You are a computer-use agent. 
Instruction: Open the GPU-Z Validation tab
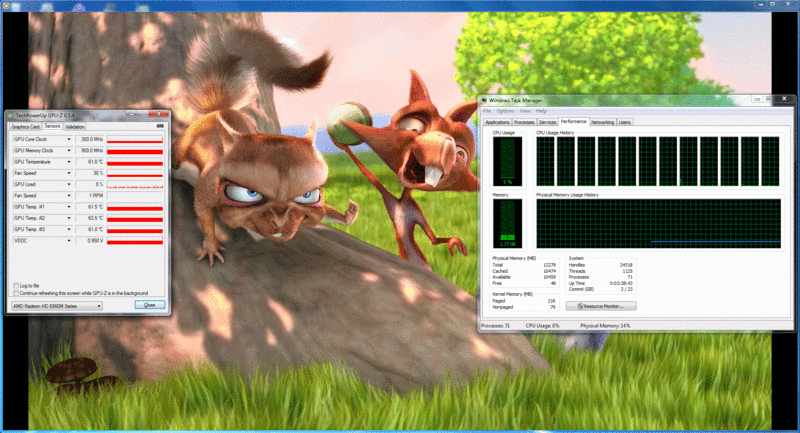pos(75,126)
